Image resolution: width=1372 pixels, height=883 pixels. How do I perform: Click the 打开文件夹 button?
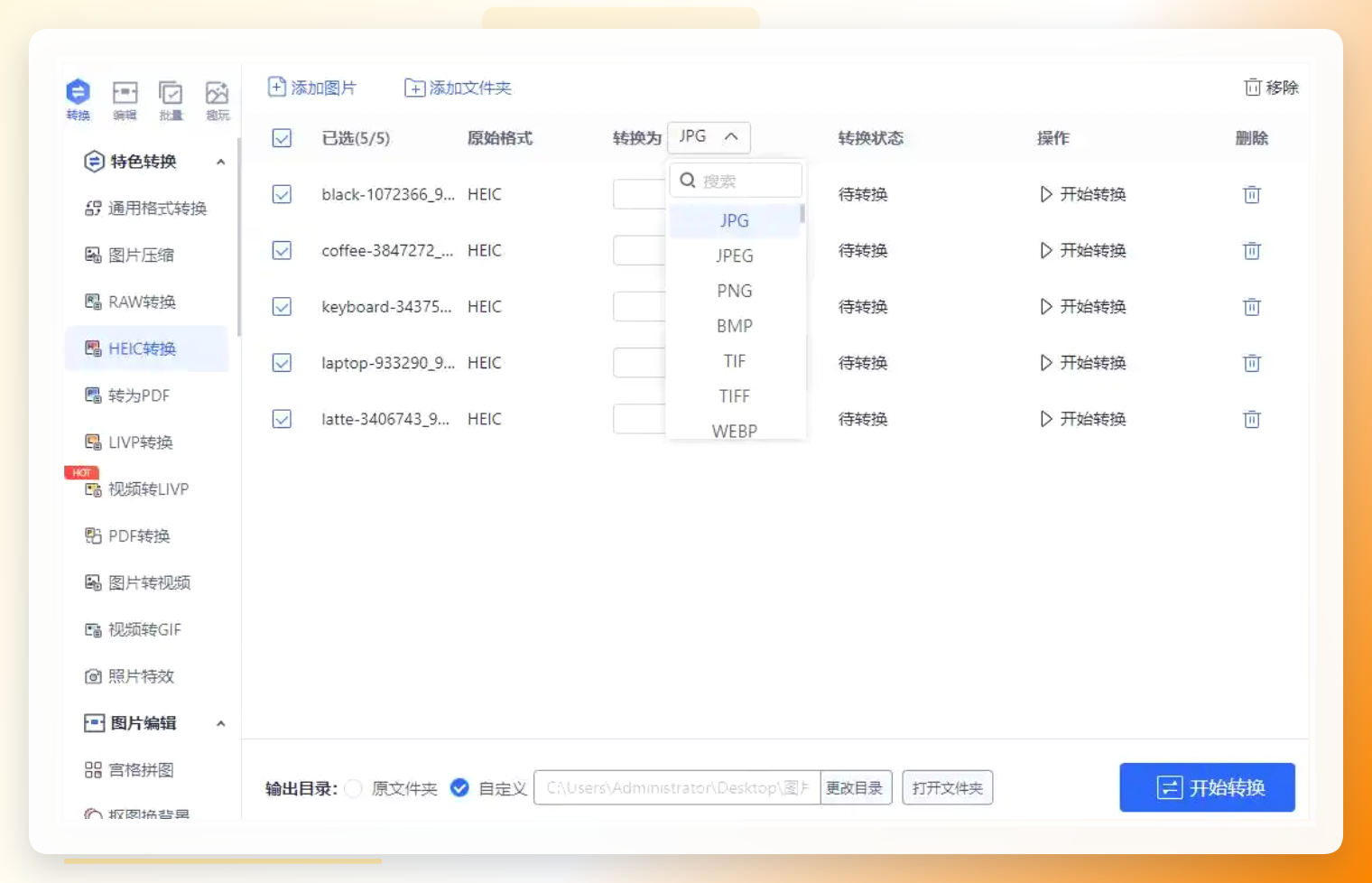[948, 787]
